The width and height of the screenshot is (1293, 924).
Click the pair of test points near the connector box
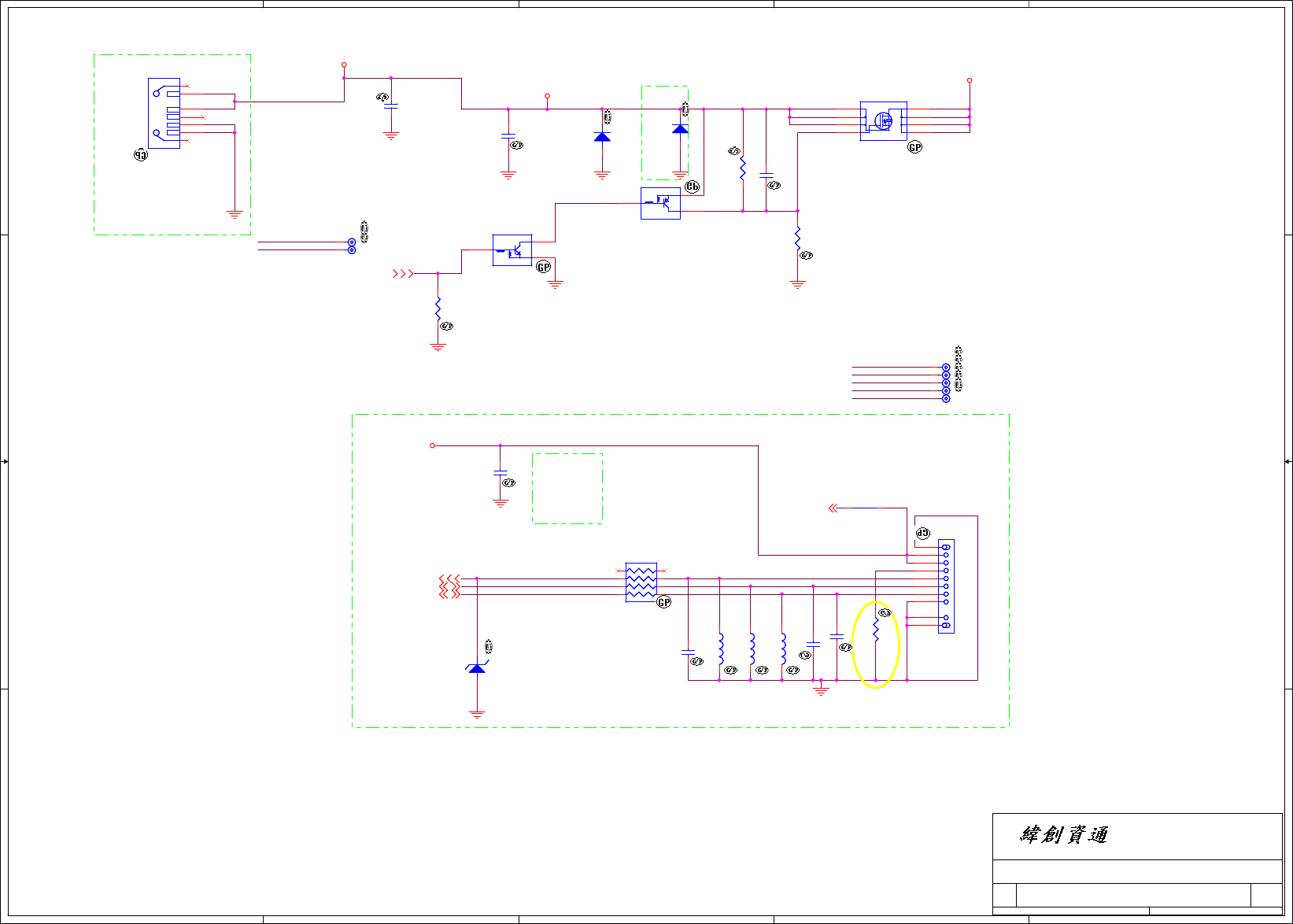352,246
